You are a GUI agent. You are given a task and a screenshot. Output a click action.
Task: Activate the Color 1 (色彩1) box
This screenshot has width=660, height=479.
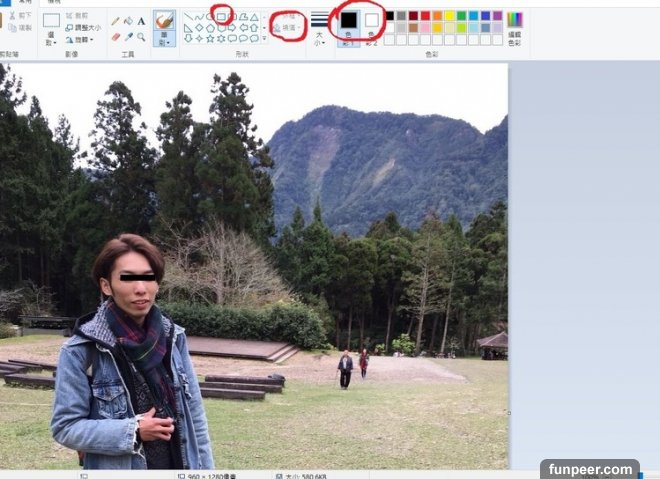[348, 25]
